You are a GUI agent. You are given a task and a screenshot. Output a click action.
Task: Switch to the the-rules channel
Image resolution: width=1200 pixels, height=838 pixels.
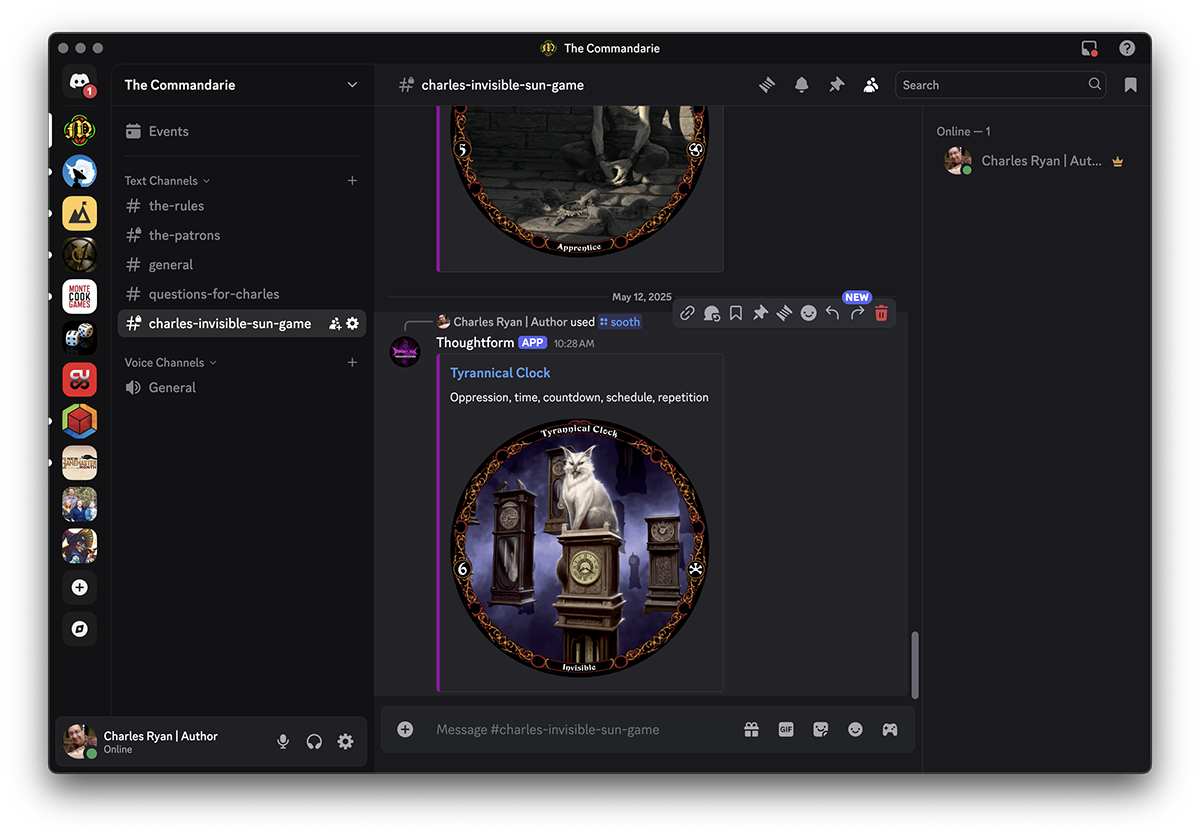click(x=242, y=206)
